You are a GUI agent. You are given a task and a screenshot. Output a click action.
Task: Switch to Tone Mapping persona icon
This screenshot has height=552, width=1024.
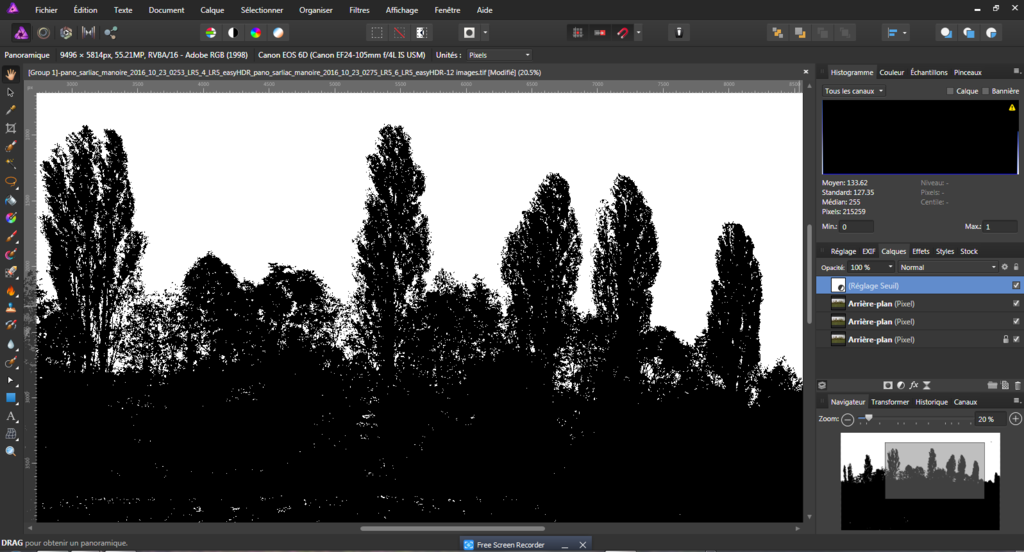click(x=88, y=33)
